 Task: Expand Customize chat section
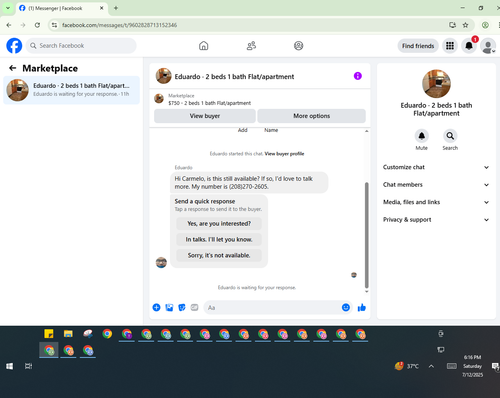coord(436,167)
